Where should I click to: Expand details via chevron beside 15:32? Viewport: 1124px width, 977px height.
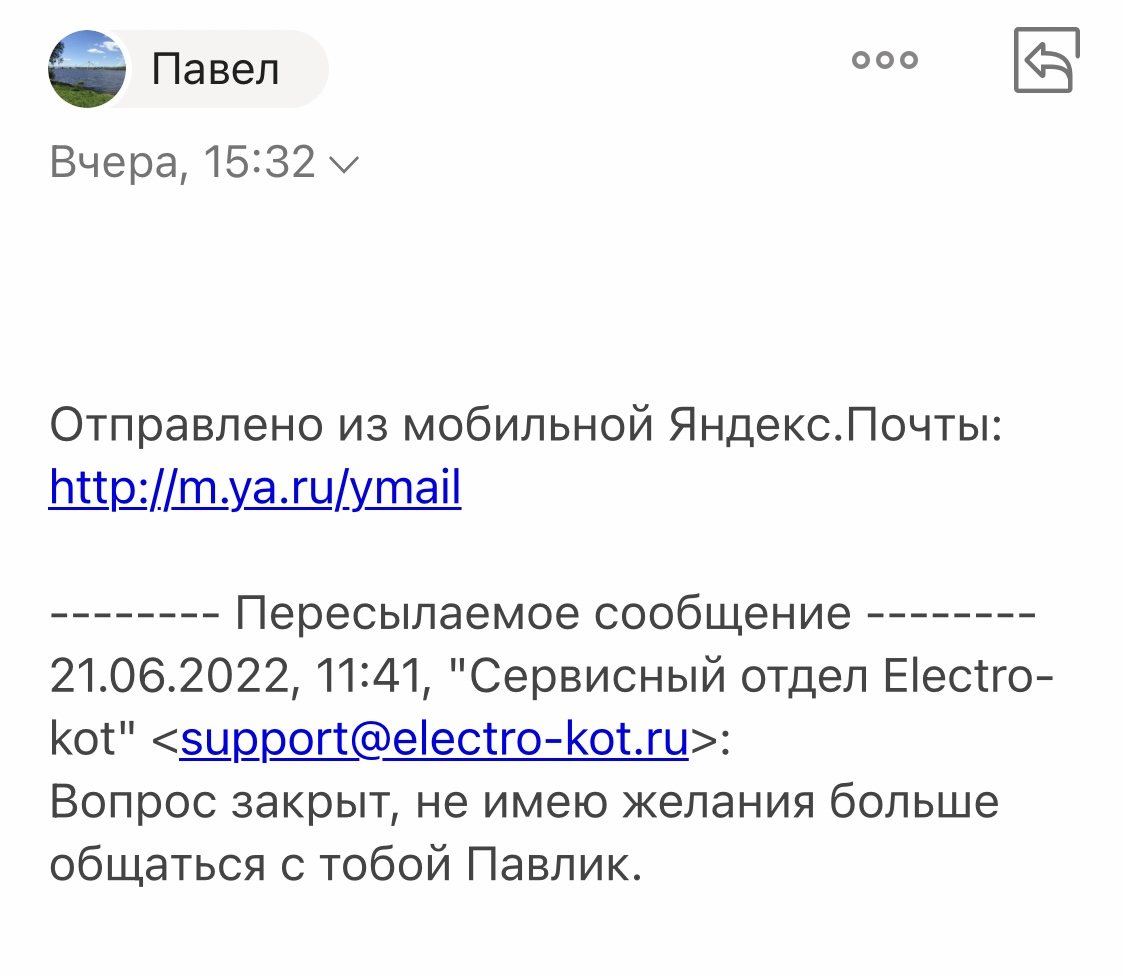pos(343,165)
